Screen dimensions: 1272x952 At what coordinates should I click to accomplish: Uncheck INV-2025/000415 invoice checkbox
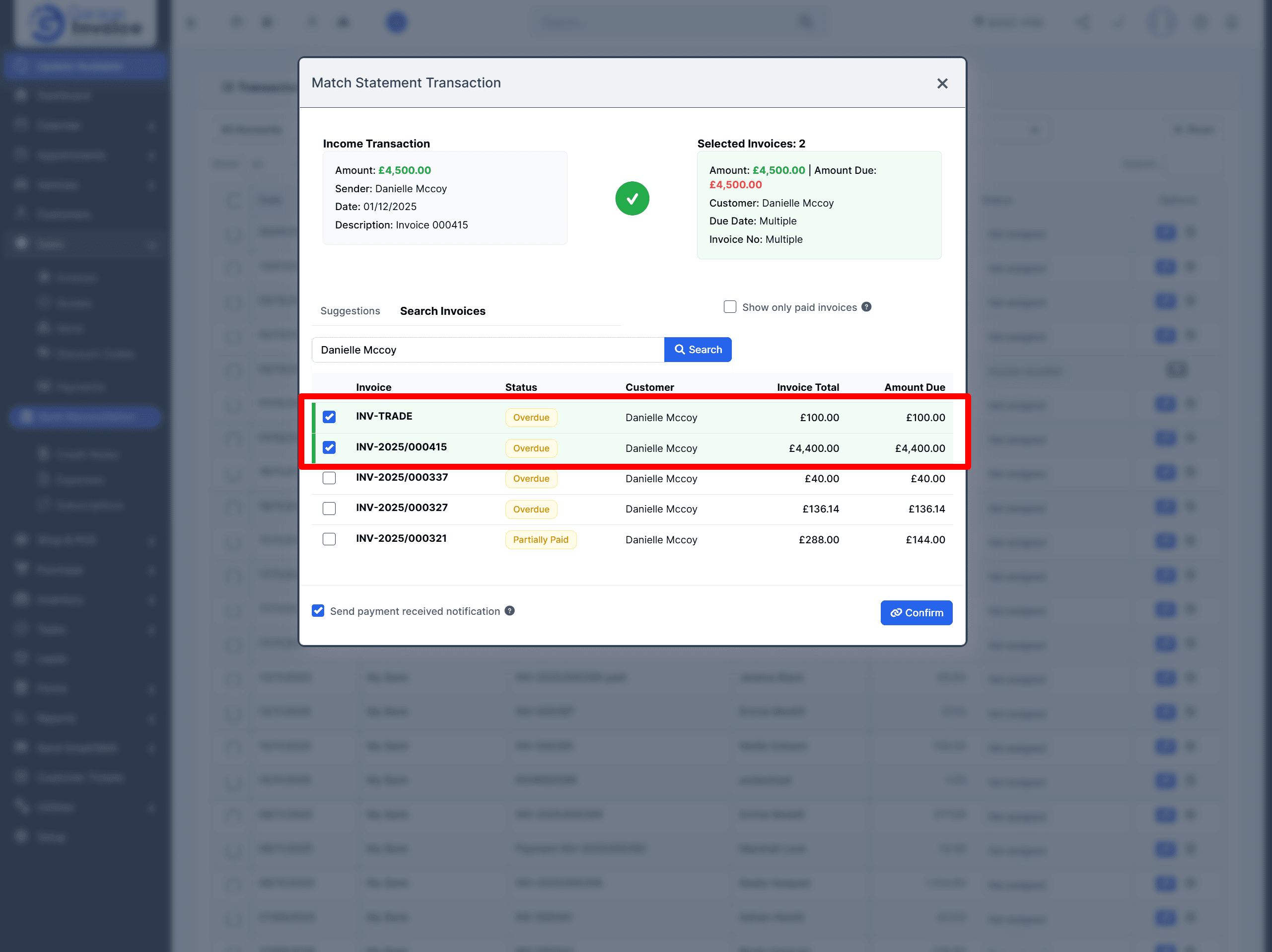[329, 447]
